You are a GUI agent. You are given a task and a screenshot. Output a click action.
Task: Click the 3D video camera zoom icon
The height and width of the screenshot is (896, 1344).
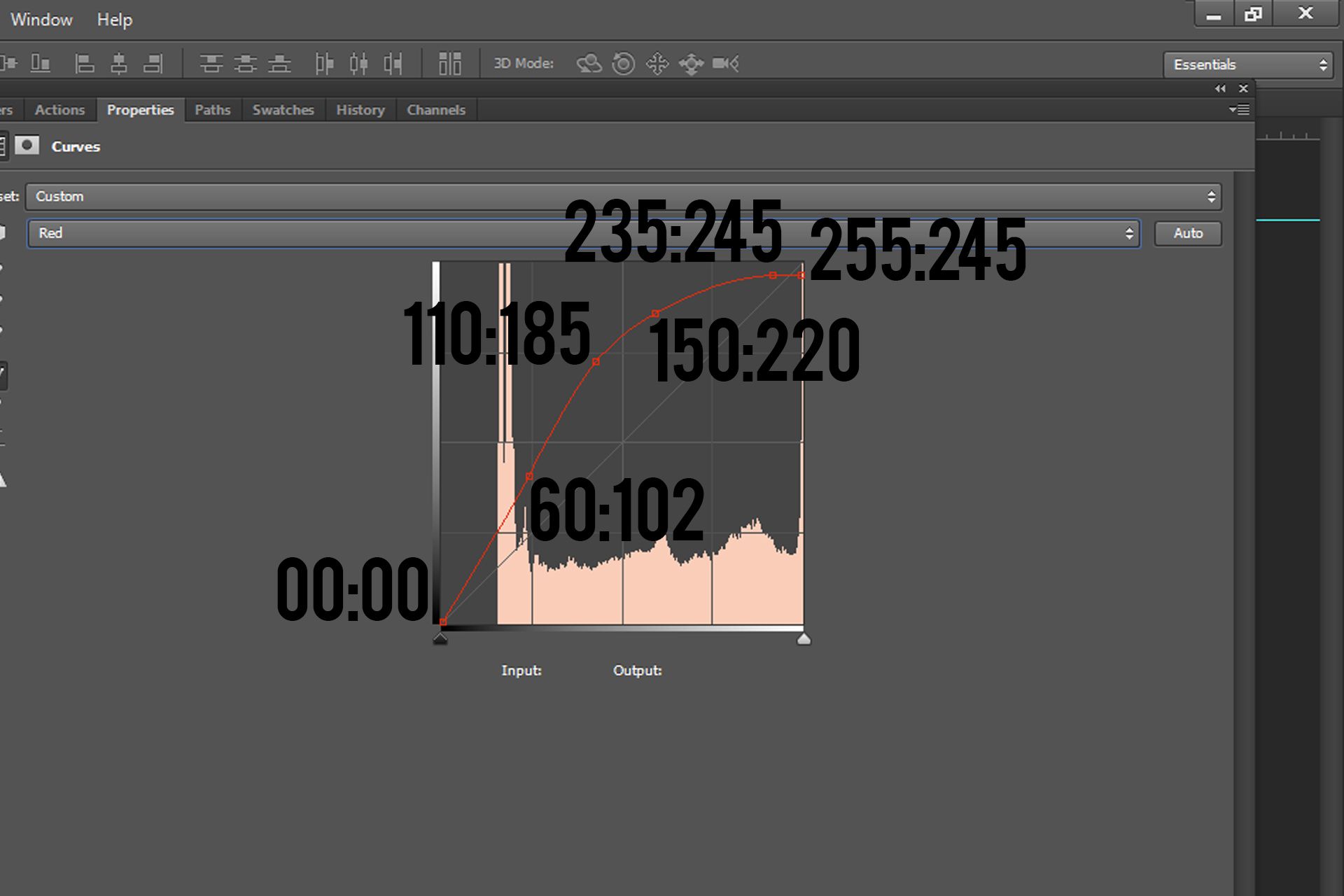(x=726, y=64)
